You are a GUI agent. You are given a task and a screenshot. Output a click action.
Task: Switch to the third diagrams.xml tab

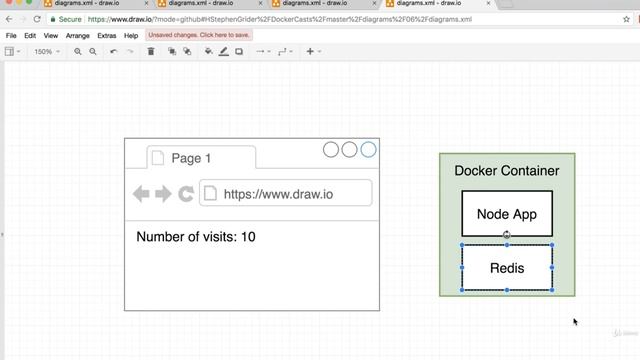click(314, 3)
